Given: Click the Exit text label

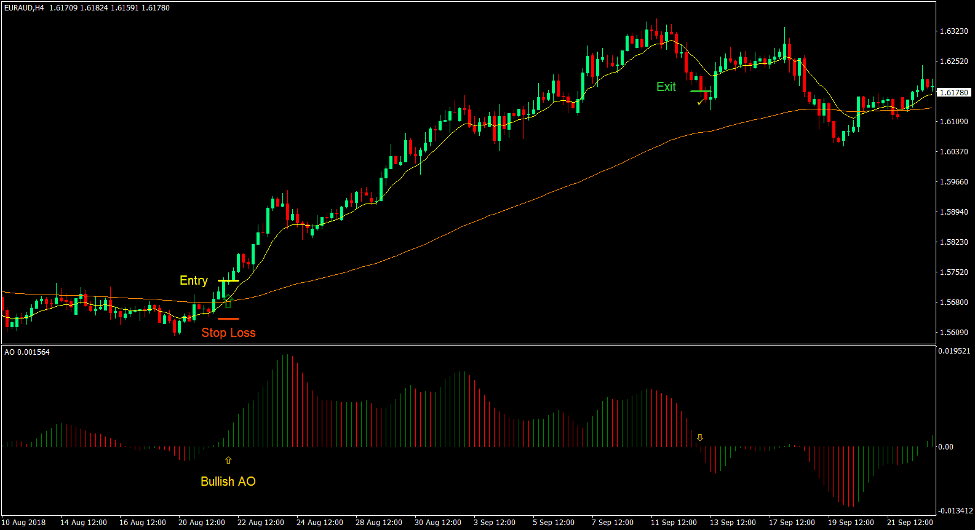Looking at the screenshot, I should click(666, 87).
